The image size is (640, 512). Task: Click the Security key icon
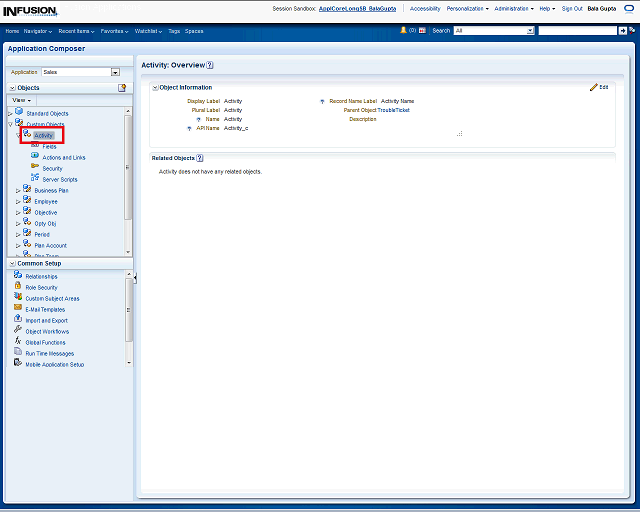click(35, 168)
